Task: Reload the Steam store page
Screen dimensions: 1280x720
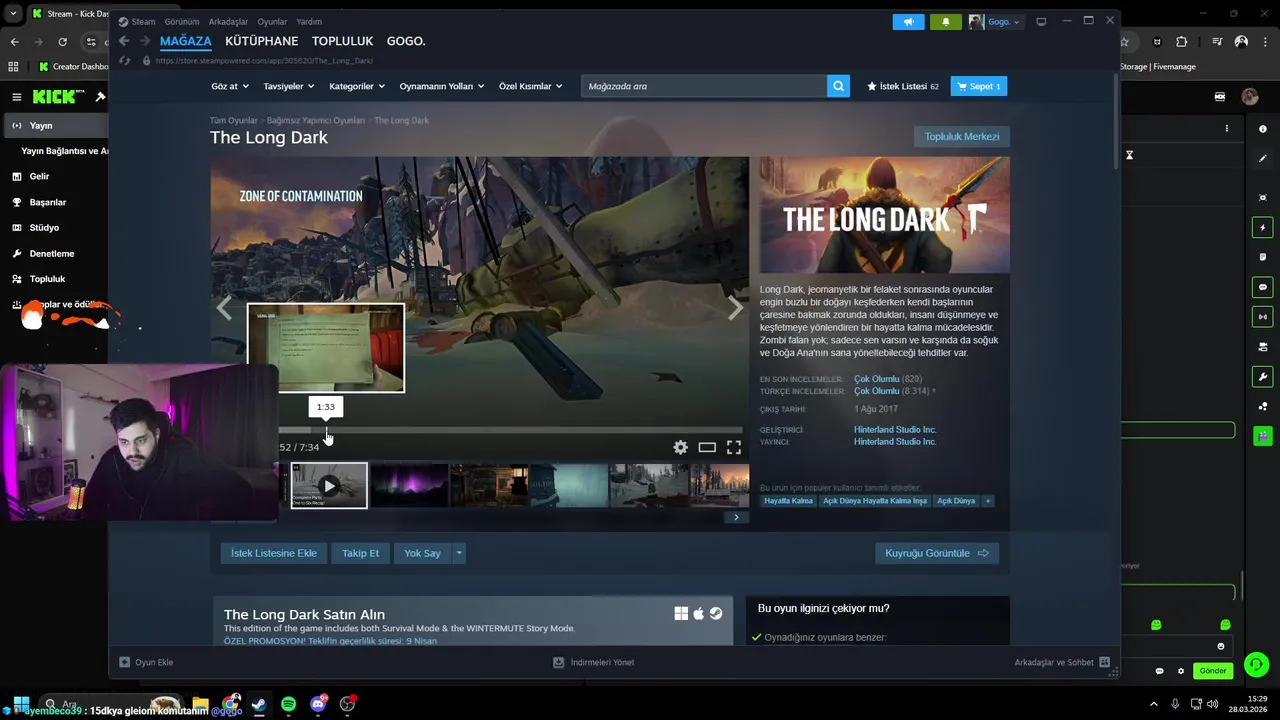Action: 125,60
